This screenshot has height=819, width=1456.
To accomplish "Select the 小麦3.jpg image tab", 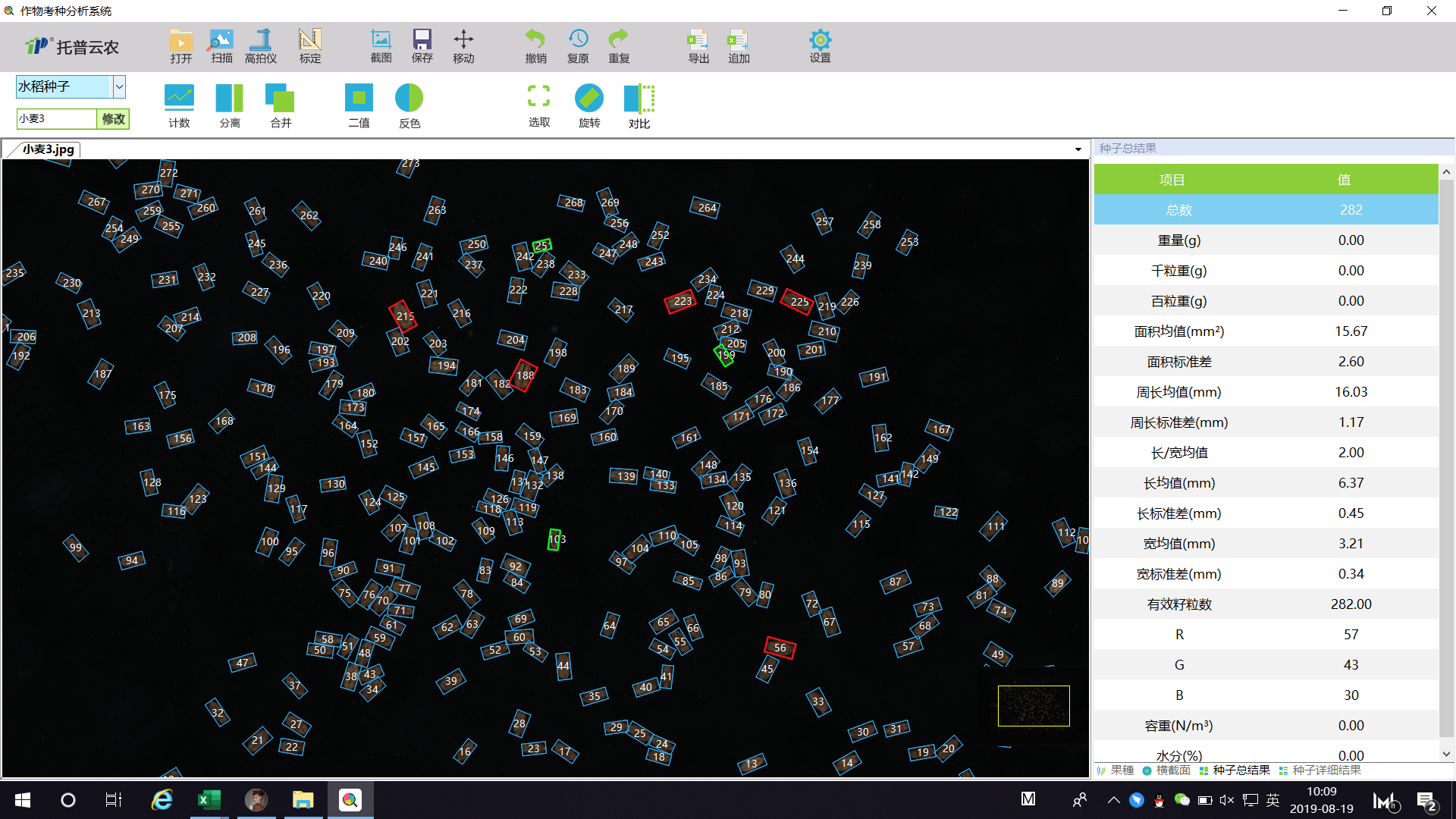I will point(48,149).
